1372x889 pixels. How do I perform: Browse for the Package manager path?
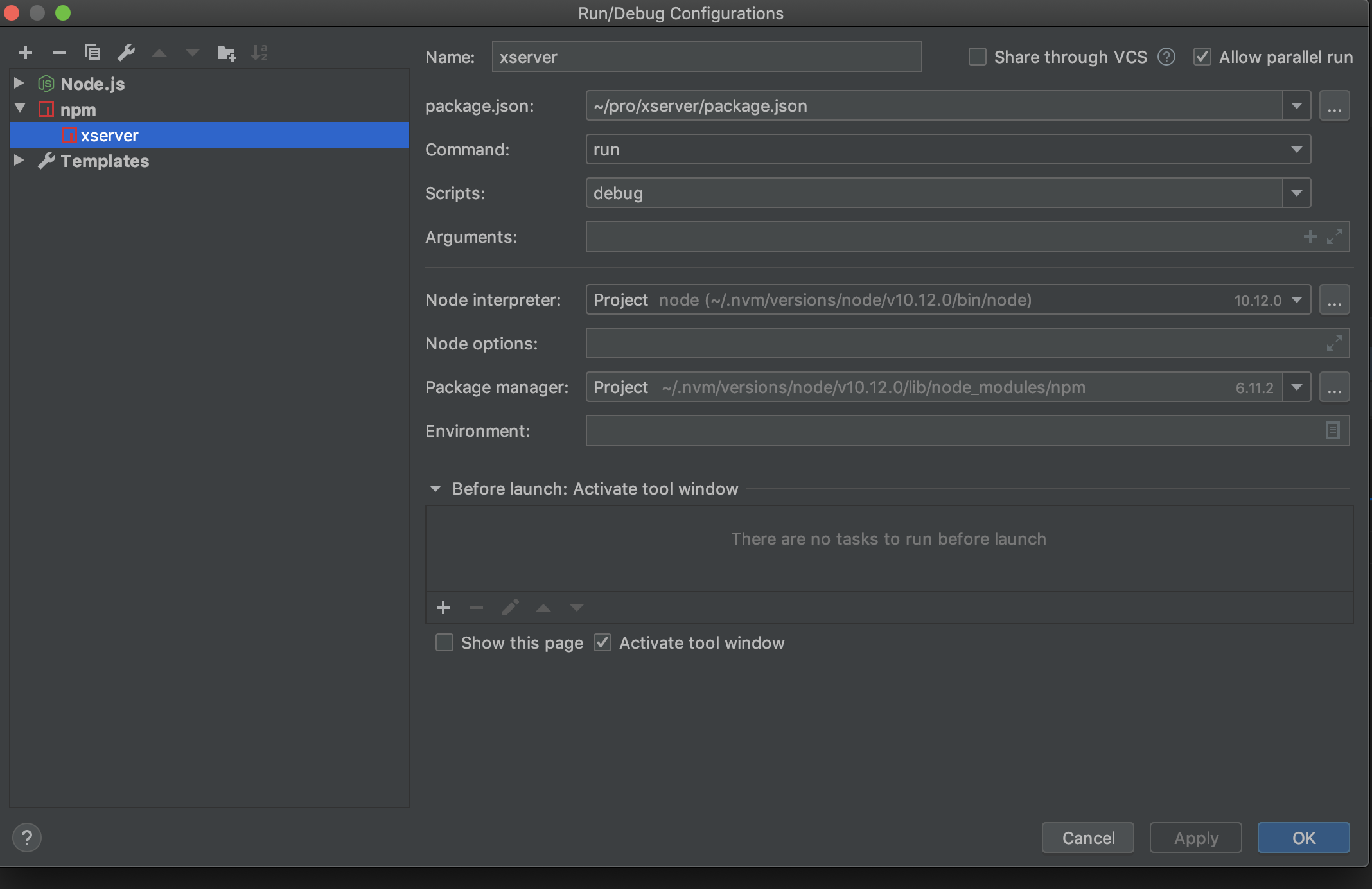[1335, 387]
